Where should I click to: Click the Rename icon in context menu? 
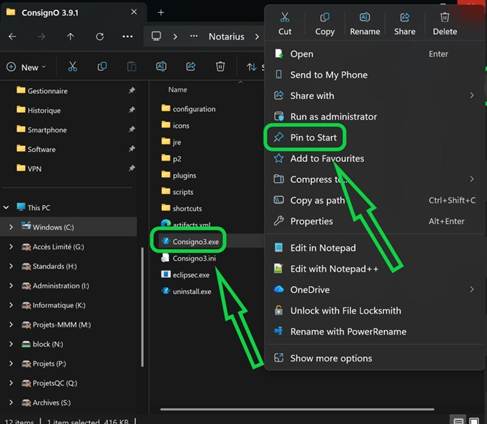click(365, 17)
